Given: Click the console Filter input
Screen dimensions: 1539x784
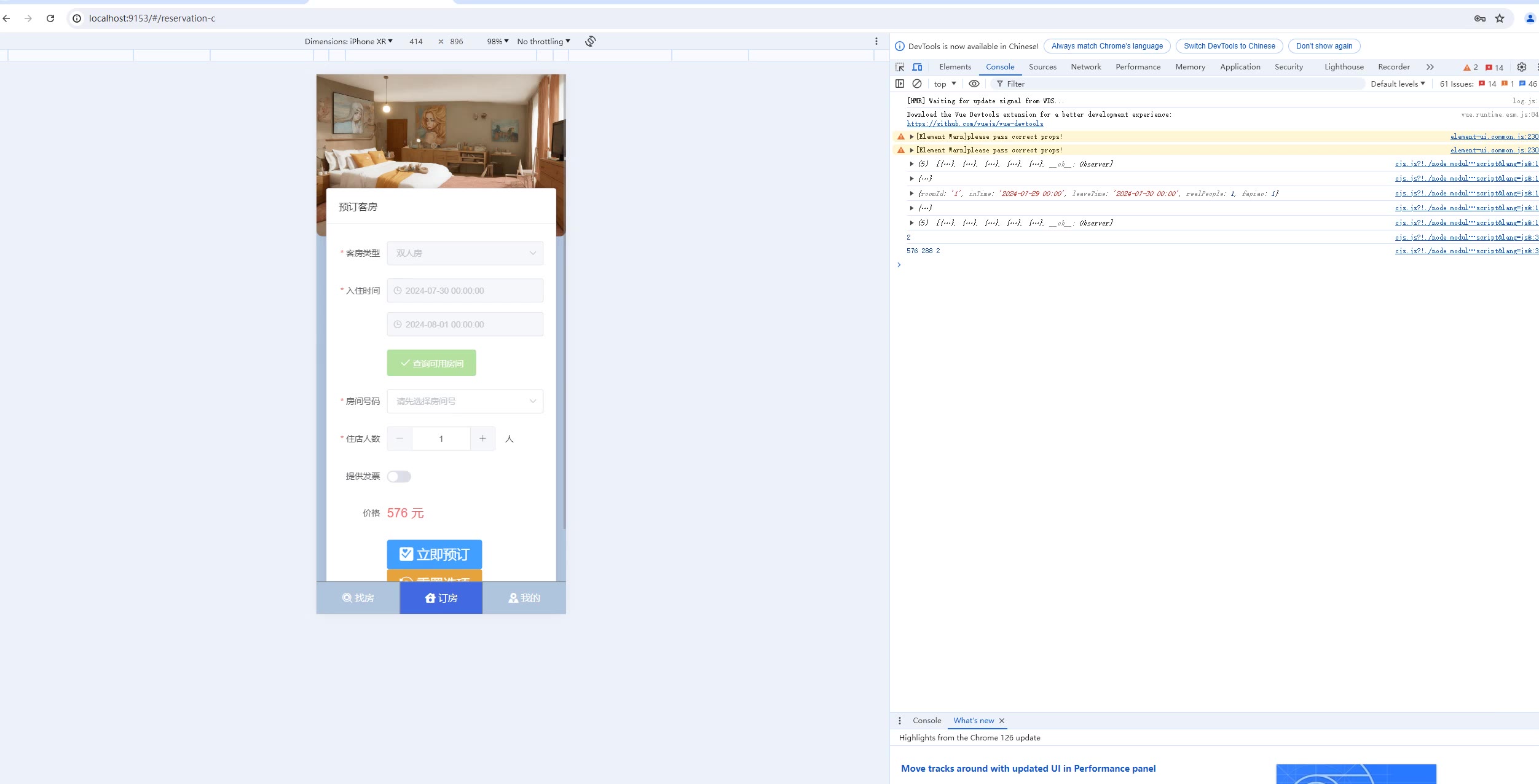Looking at the screenshot, I should (x=1177, y=84).
